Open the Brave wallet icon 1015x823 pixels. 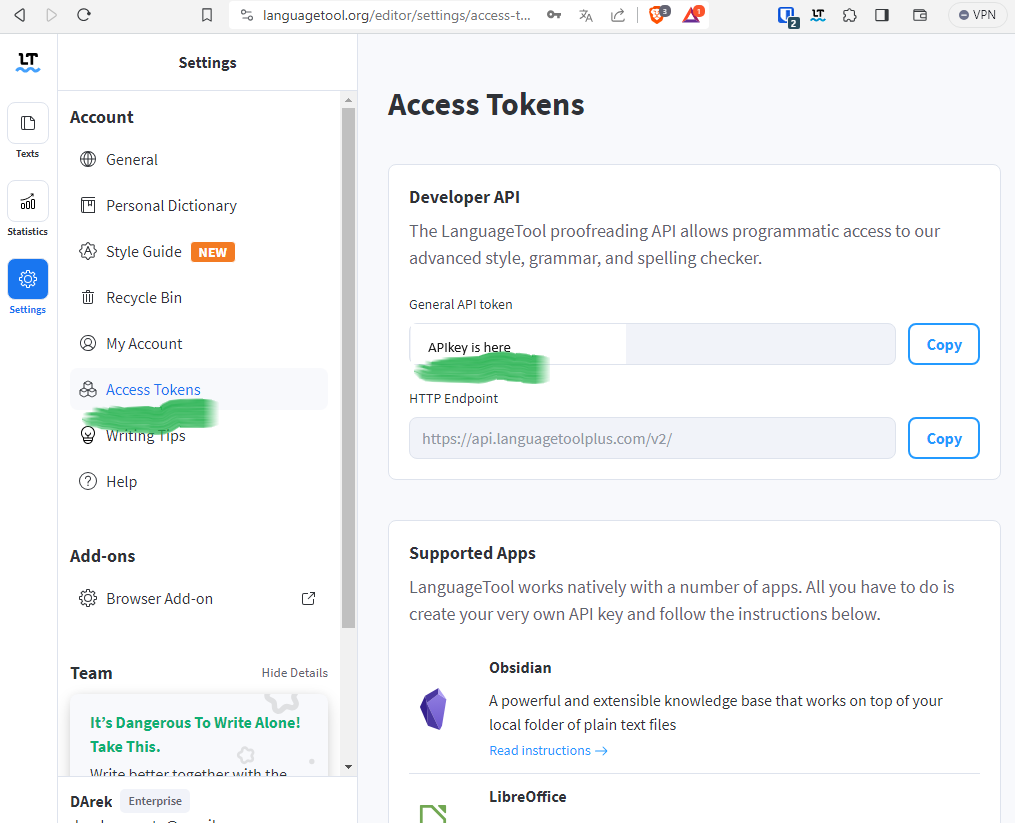[920, 15]
